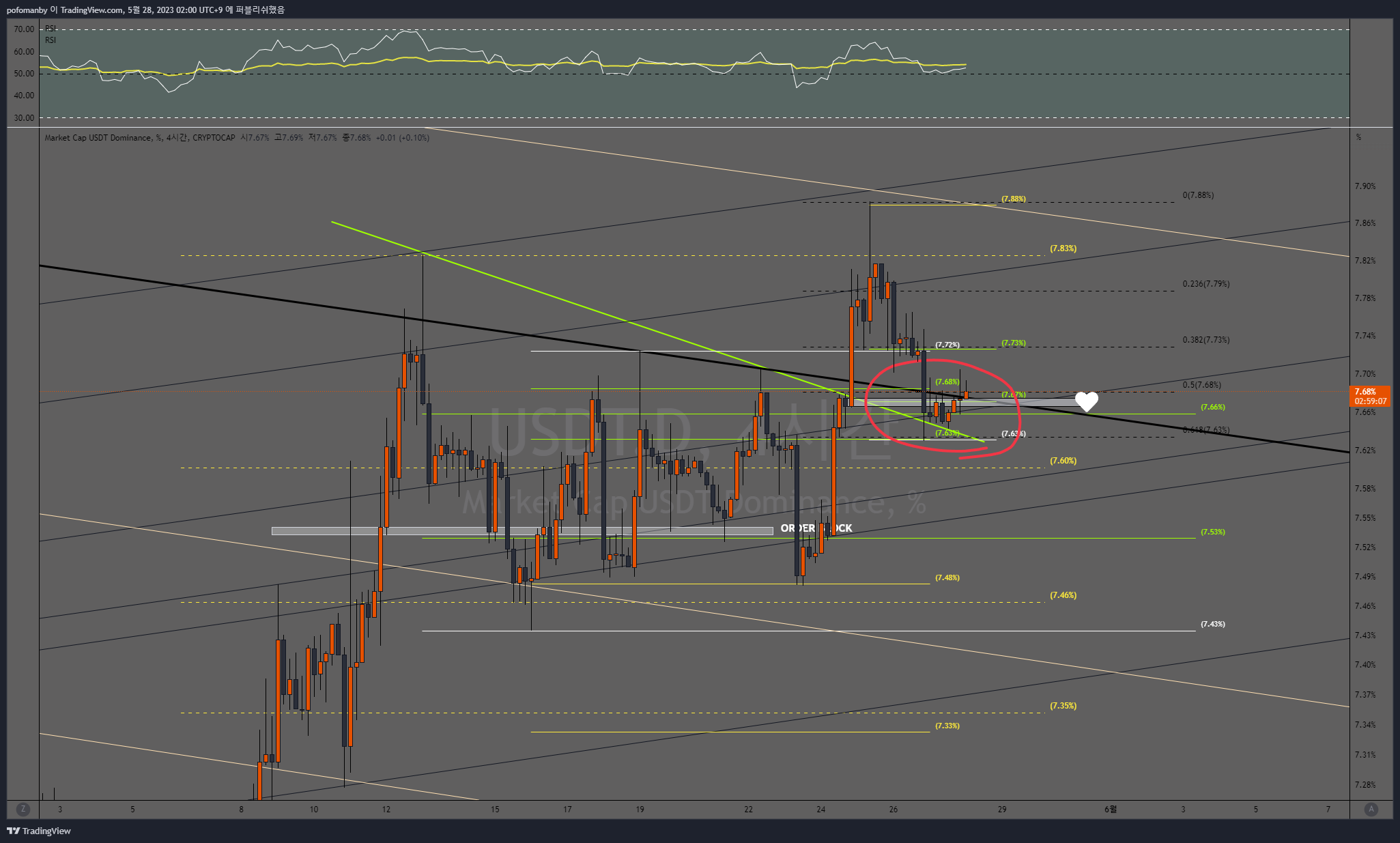Select the 0(7.88%) Fibonacci level label
This screenshot has width=1400, height=843.
pyautogui.click(x=1198, y=195)
